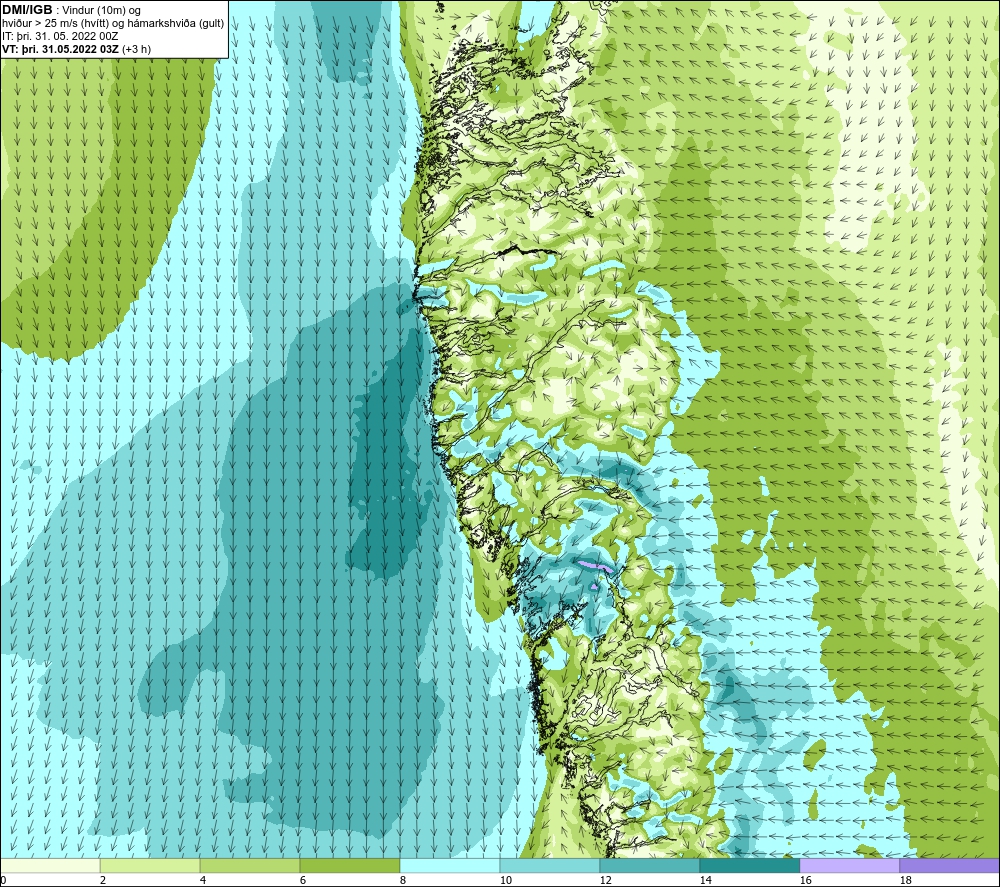Screen dimensions: 1000x887
Task: Click the 8–10 m/s light cyan legend swatch
Action: (x=450, y=865)
